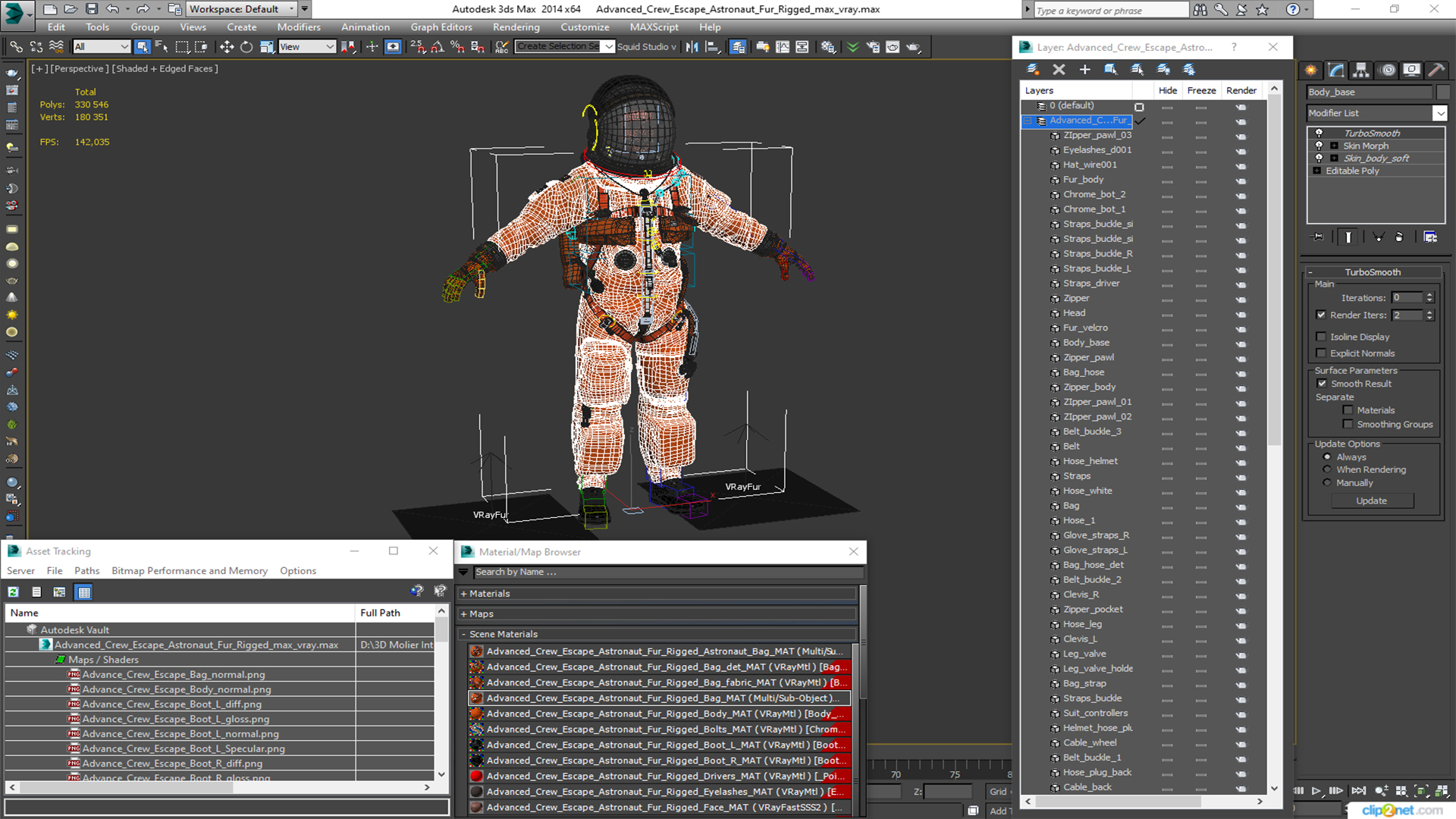Enable Separate by Smoothing Groups checkbox
Image resolution: width=1456 pixels, height=819 pixels.
pos(1348,425)
